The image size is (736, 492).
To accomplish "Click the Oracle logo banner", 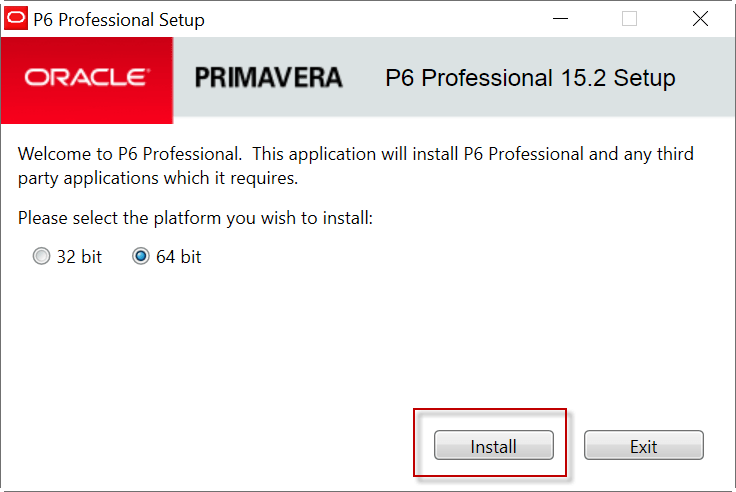I will point(87,80).
